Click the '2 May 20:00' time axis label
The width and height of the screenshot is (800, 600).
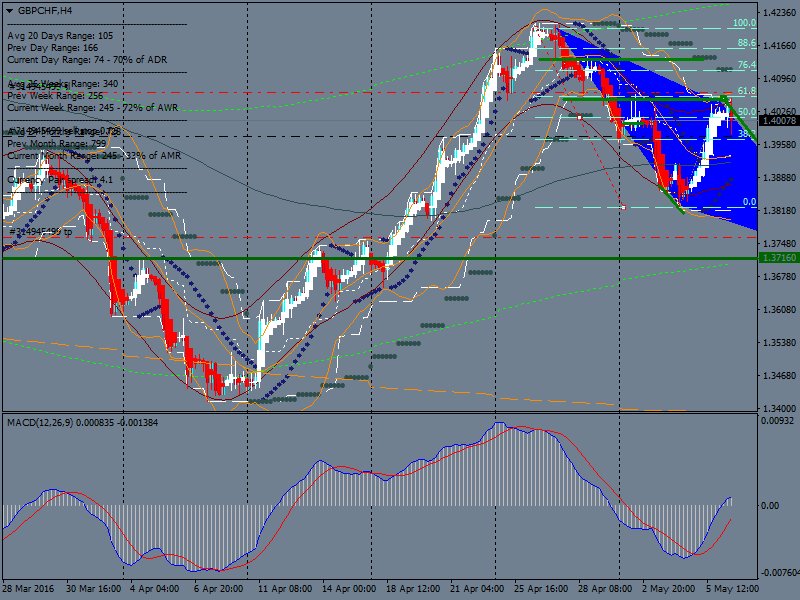click(x=668, y=588)
